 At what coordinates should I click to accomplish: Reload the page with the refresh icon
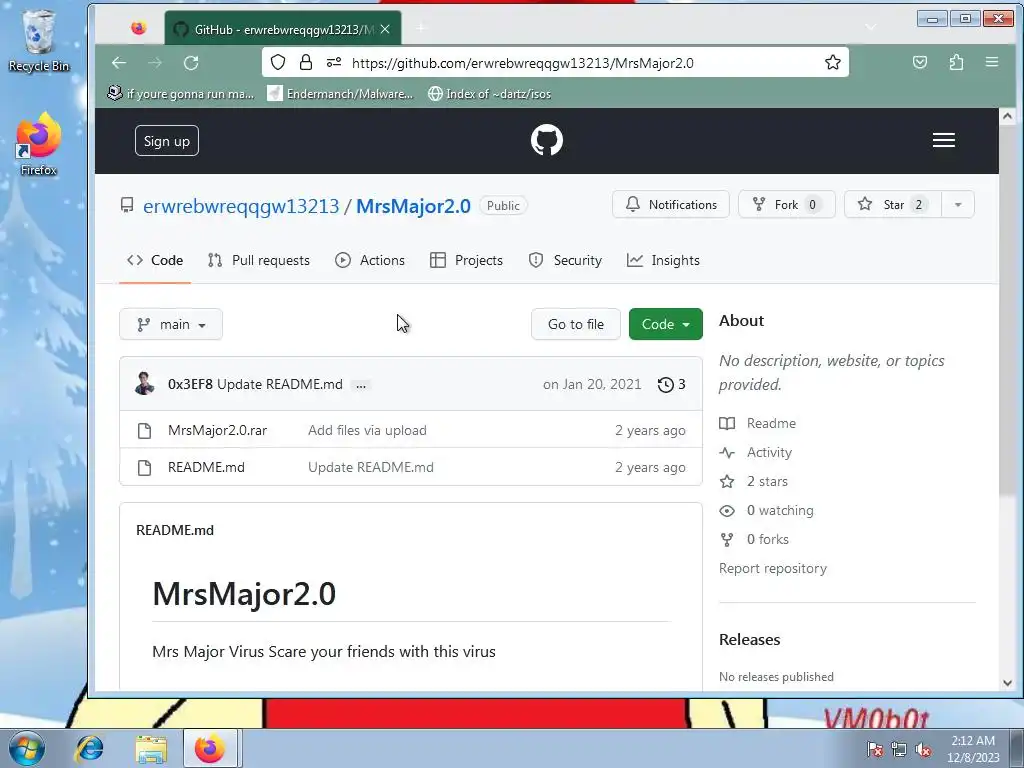pyautogui.click(x=191, y=63)
